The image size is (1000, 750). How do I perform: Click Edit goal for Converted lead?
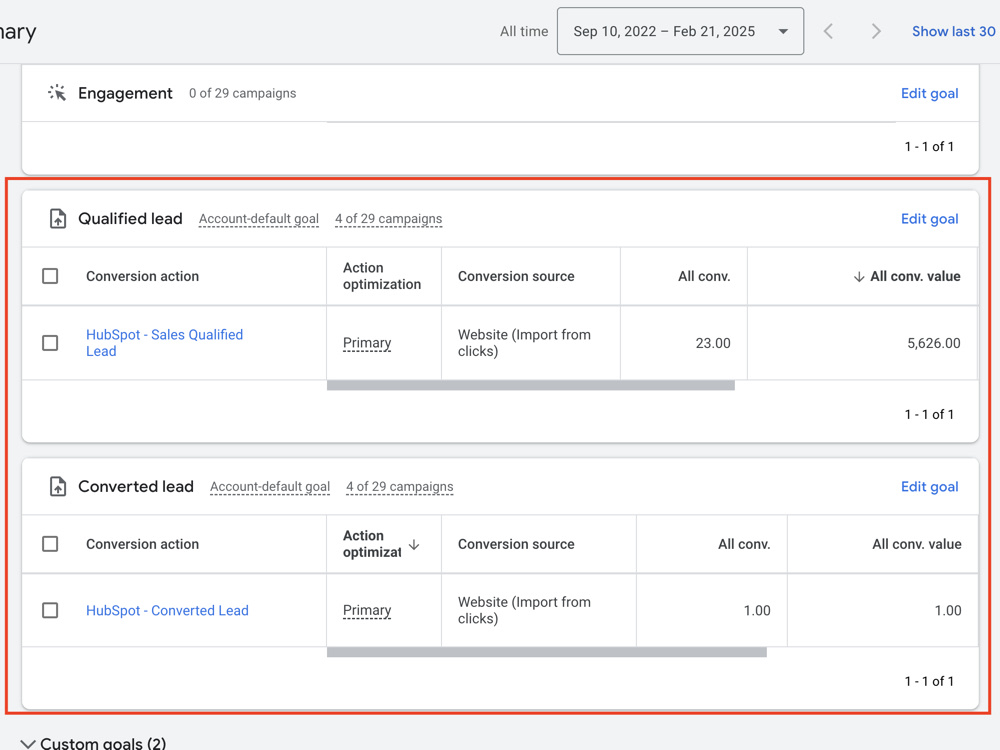[x=929, y=487]
